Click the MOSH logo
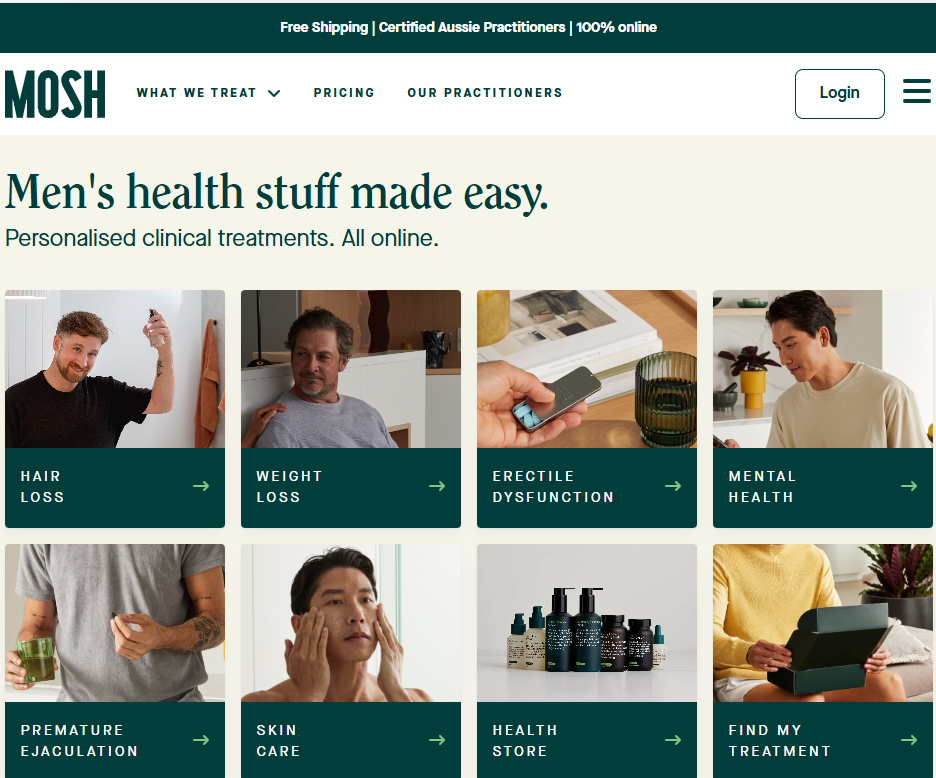Screen dimensions: 936x778 (55, 94)
